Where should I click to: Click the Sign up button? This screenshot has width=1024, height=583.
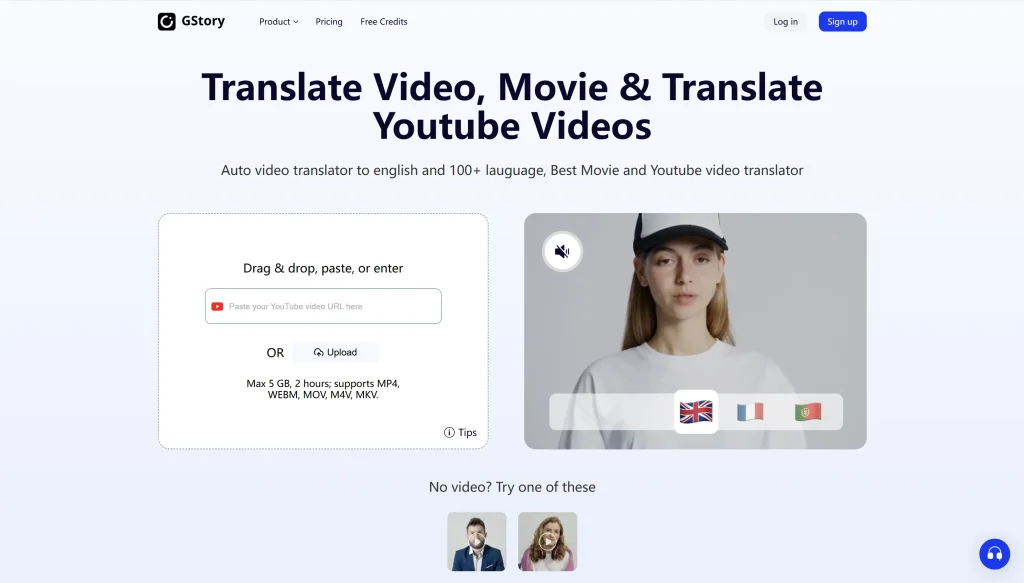pyautogui.click(x=842, y=20)
